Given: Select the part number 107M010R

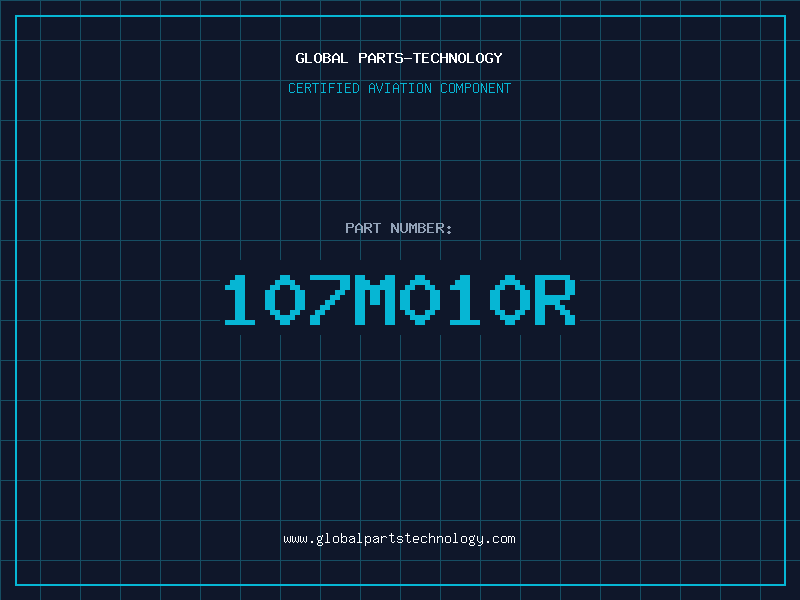Looking at the screenshot, I should tap(400, 299).
